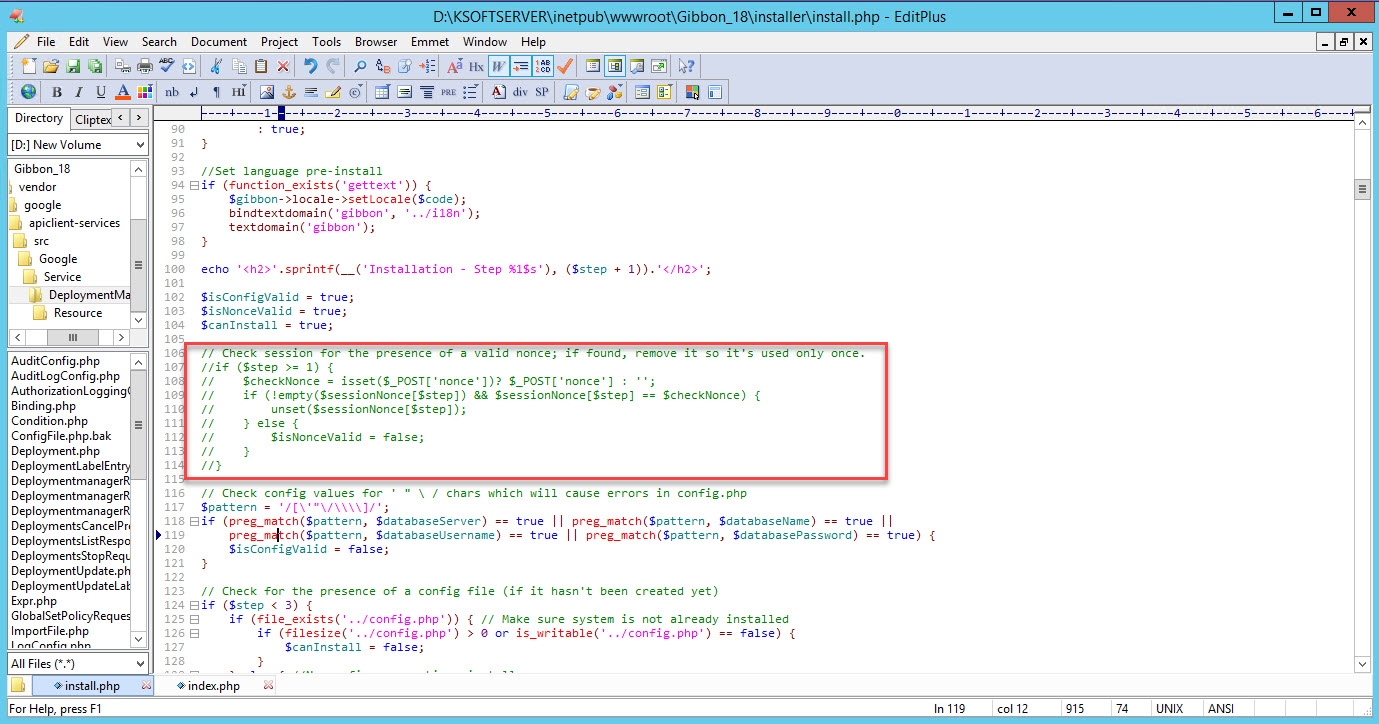1379x724 pixels.
Task: Toggle Line Number display button
Action: [x=543, y=66]
